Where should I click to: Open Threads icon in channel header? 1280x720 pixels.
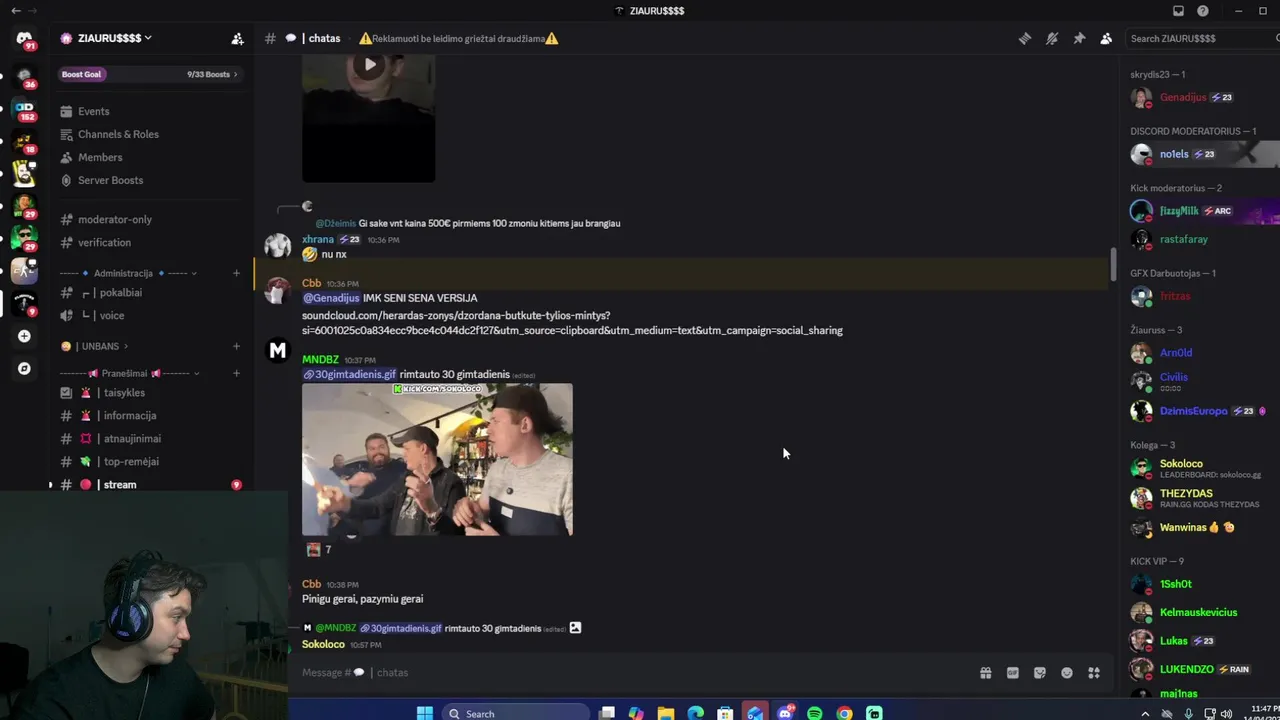[1025, 38]
